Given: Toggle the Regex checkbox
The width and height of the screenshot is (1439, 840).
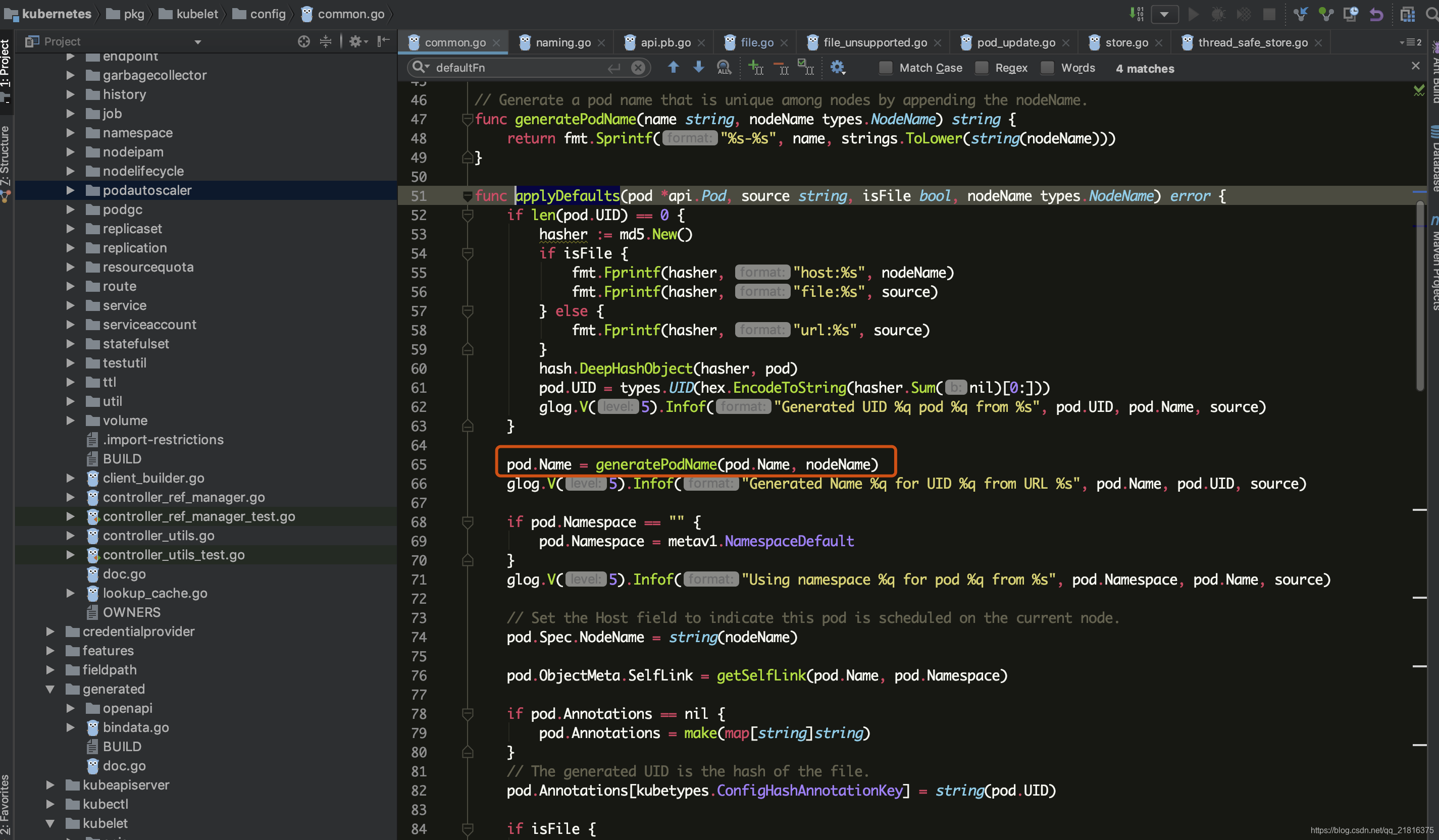Looking at the screenshot, I should [982, 68].
